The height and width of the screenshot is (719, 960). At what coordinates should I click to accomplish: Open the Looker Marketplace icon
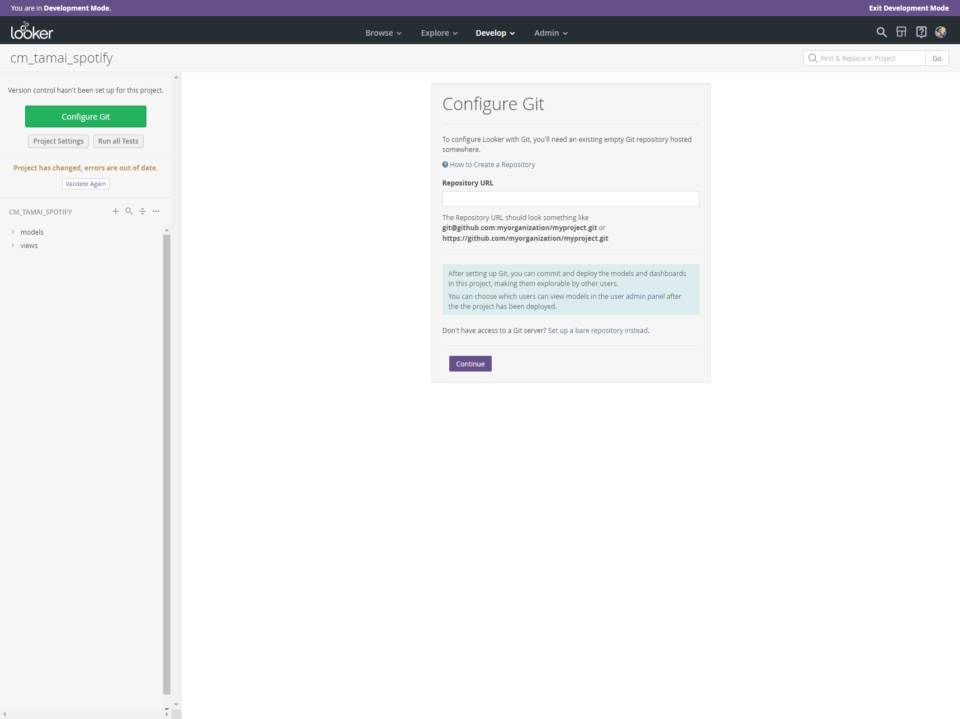coord(901,32)
